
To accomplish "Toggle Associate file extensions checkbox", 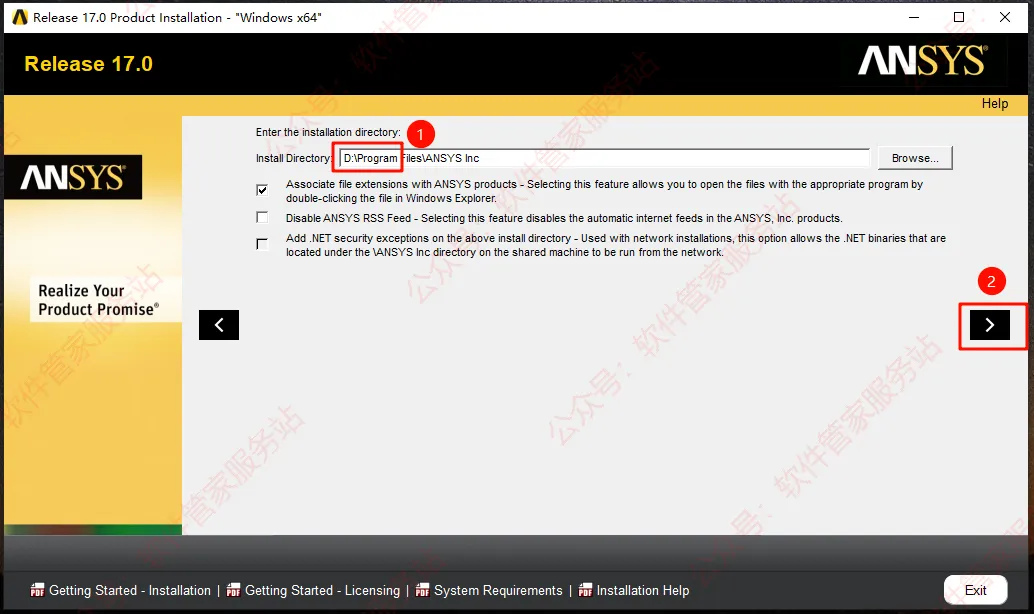I will pos(262,190).
